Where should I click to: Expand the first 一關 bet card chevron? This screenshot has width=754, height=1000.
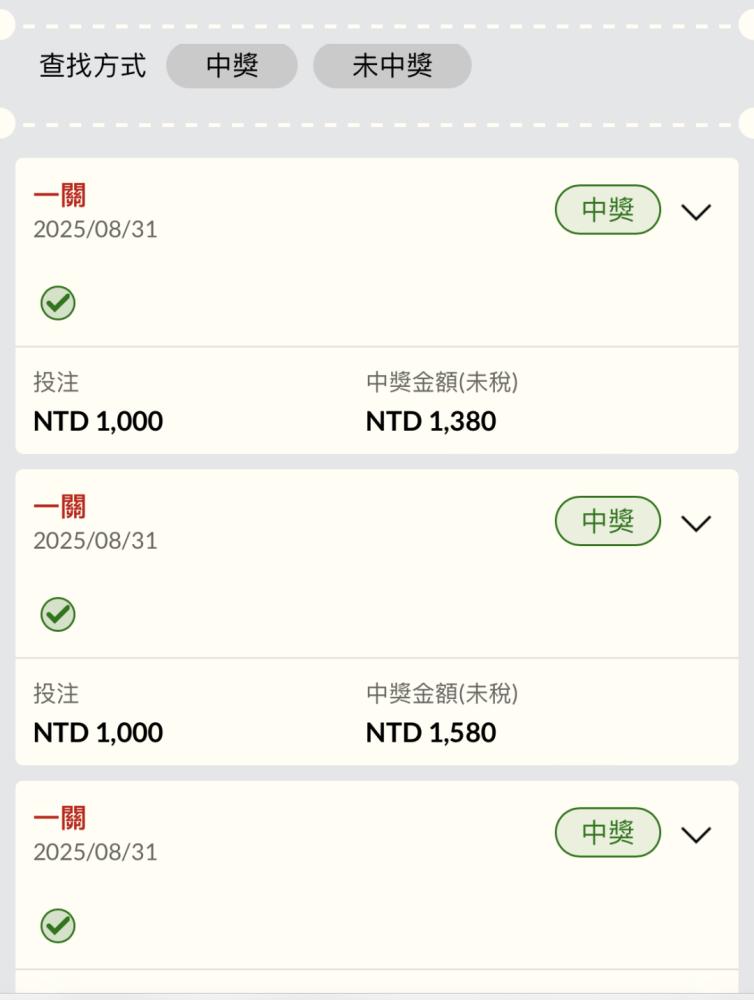pyautogui.click(x=696, y=212)
